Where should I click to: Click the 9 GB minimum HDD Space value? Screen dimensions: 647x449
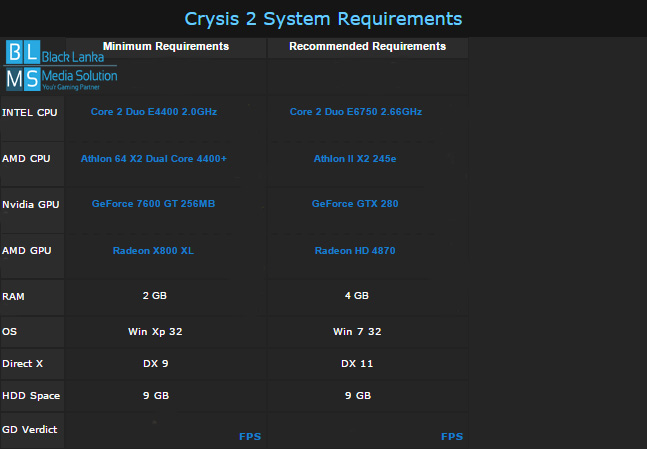coord(156,396)
